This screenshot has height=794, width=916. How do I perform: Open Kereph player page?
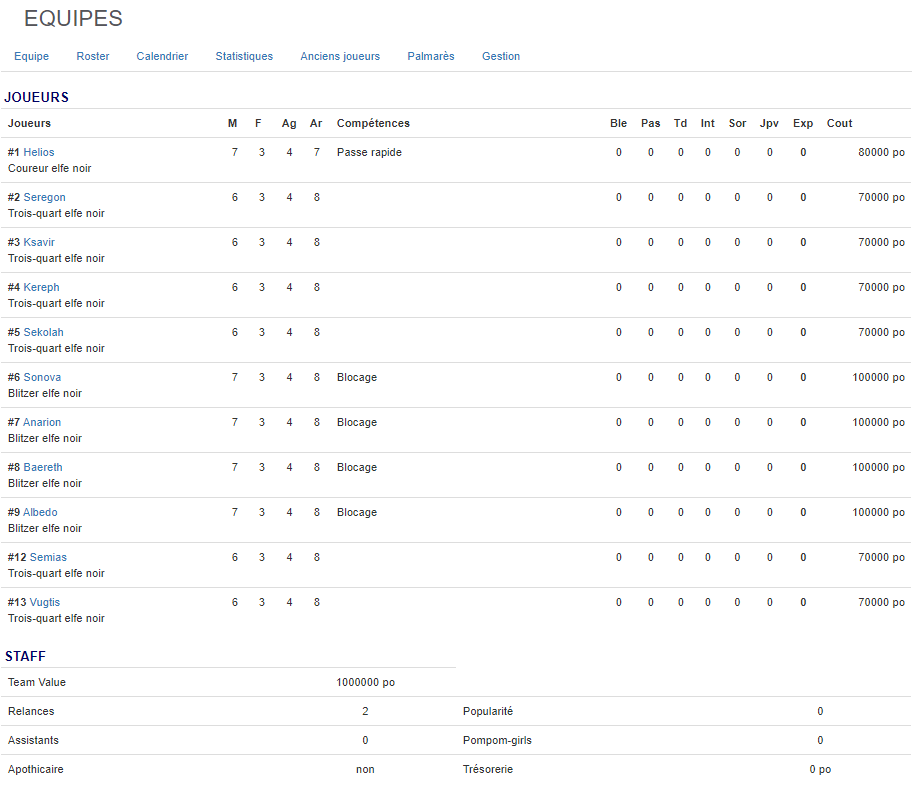(41, 287)
